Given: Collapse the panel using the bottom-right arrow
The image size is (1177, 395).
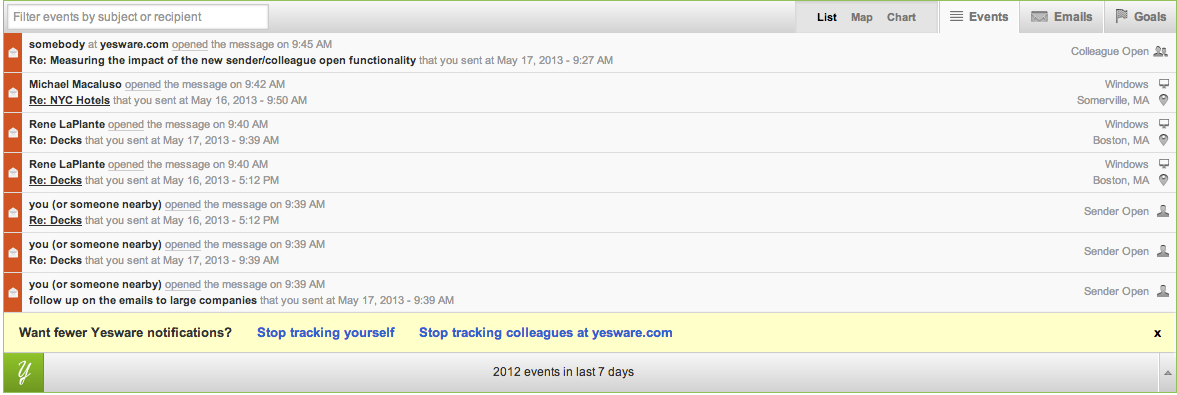Looking at the screenshot, I should 1168,372.
